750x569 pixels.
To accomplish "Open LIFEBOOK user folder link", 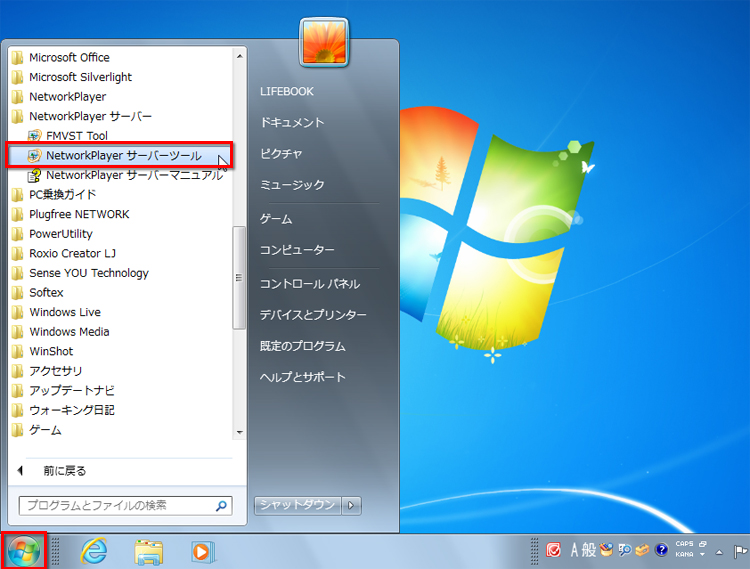I will [287, 91].
